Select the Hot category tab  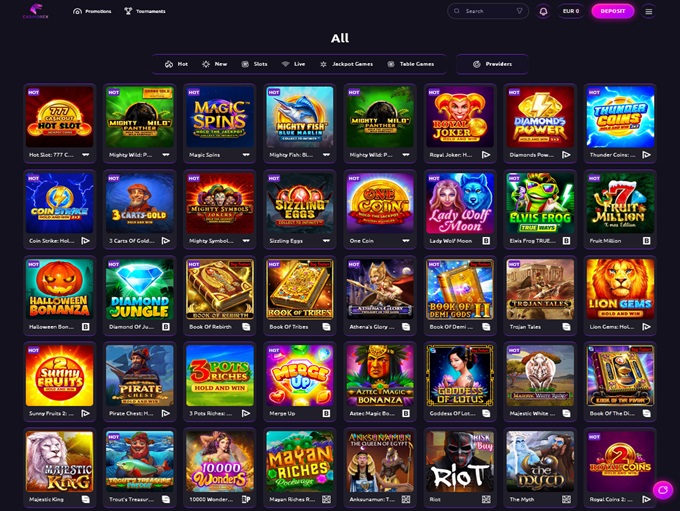click(x=177, y=64)
